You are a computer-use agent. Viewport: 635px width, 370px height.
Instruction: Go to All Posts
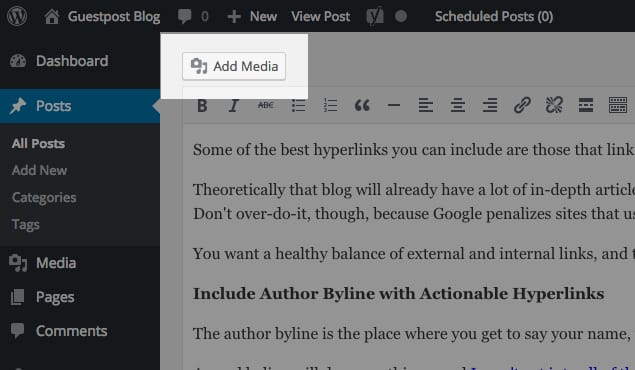click(38, 144)
